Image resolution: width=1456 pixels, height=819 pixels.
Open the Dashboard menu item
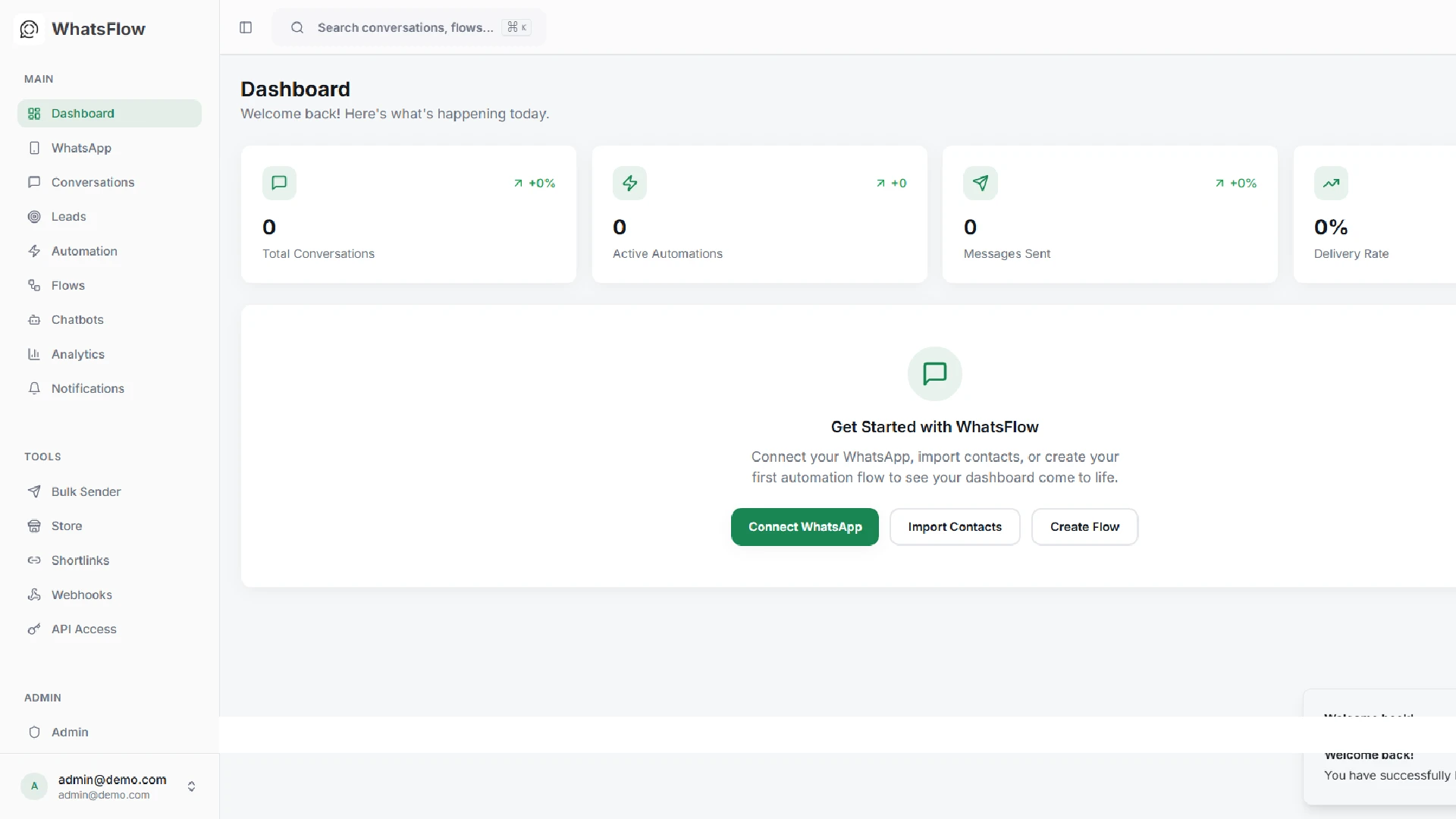[109, 114]
